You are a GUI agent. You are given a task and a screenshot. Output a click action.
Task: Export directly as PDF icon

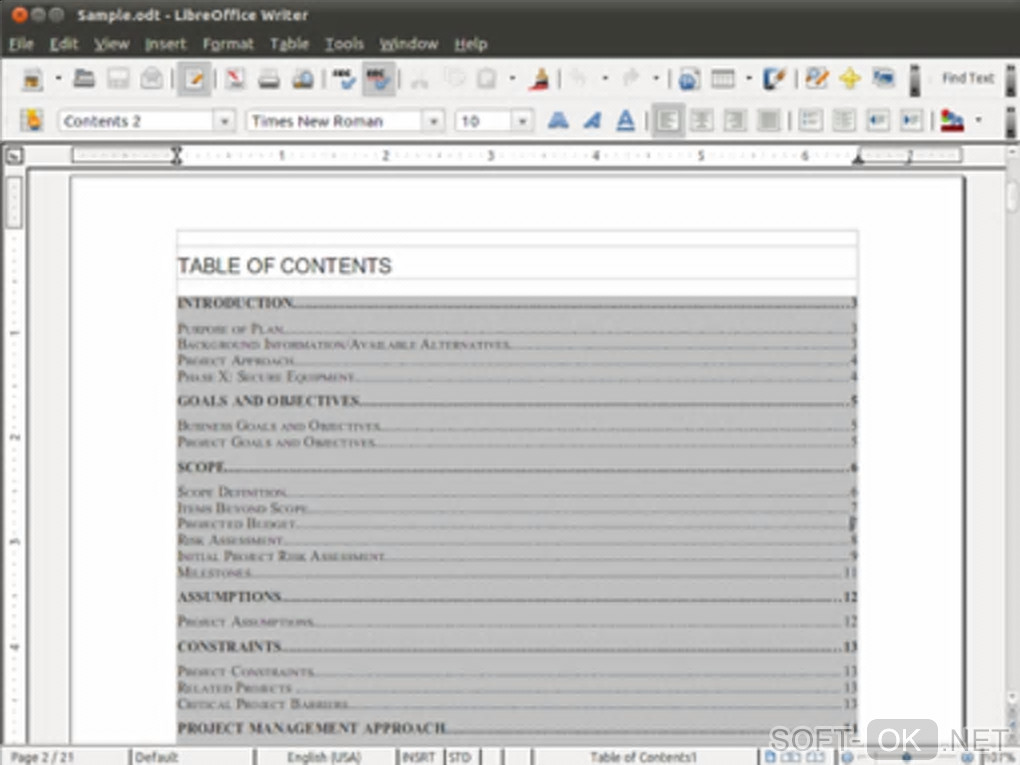(x=235, y=79)
